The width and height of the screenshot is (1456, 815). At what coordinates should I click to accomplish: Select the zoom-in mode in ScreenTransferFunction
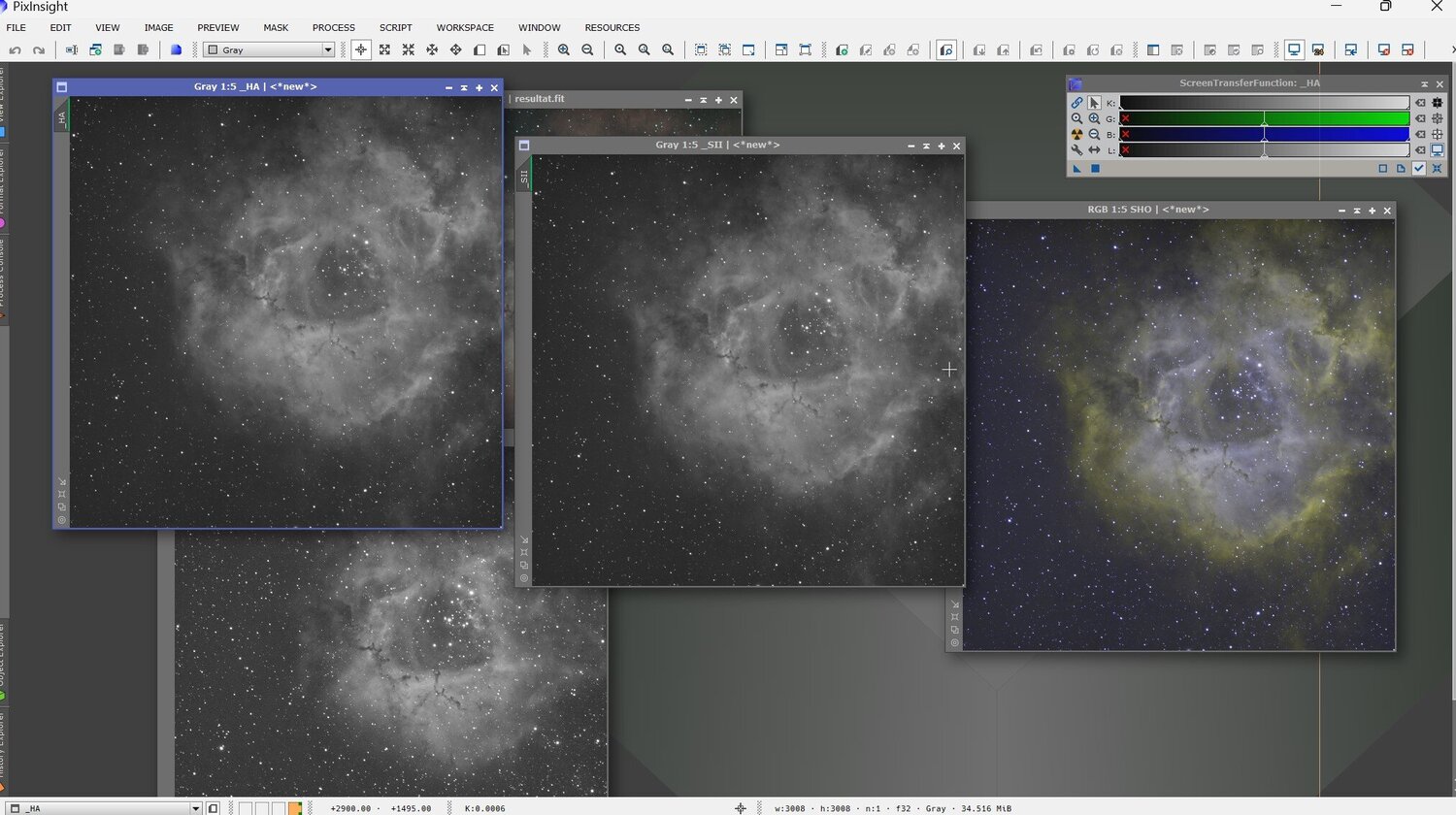[1094, 118]
